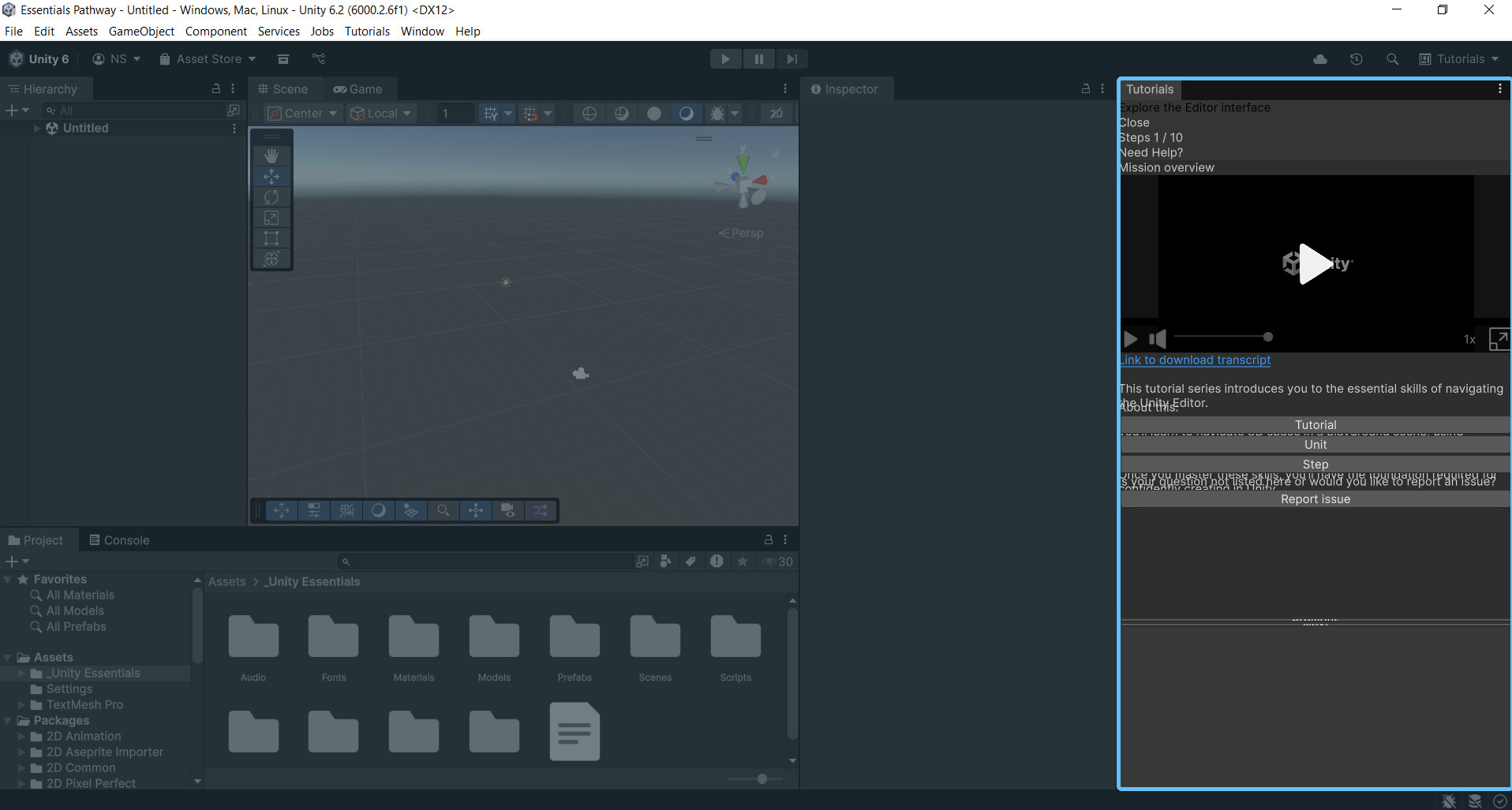Viewport: 1512px width, 810px height.
Task: Switch to the Game tab
Action: point(361,88)
